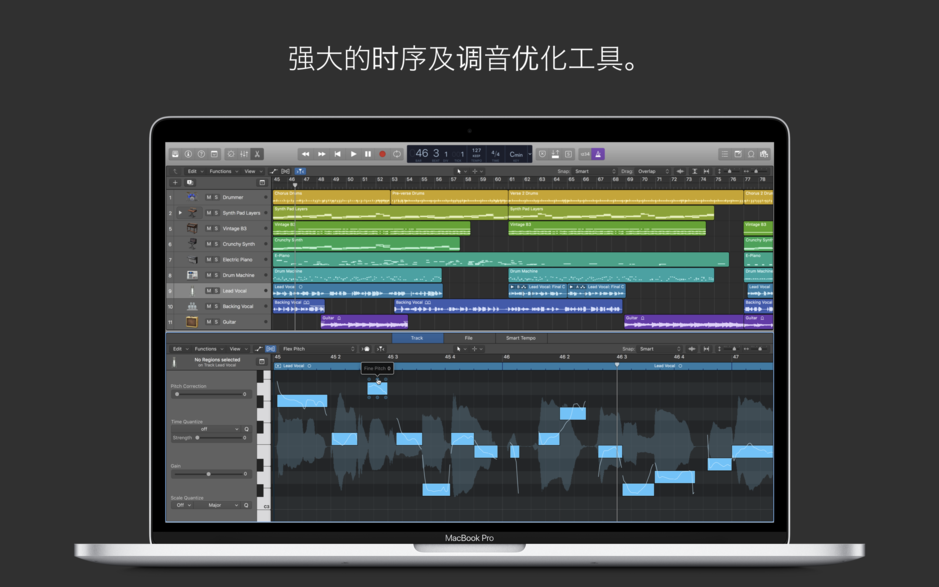Click the Inspector icon in the toolbar
The height and width of the screenshot is (587, 939).
pos(188,155)
